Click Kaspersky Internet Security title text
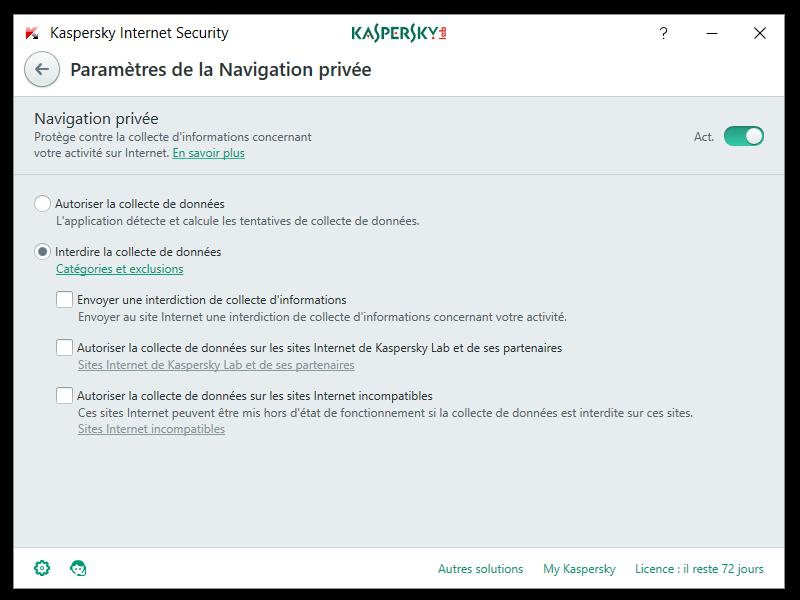 [139, 33]
